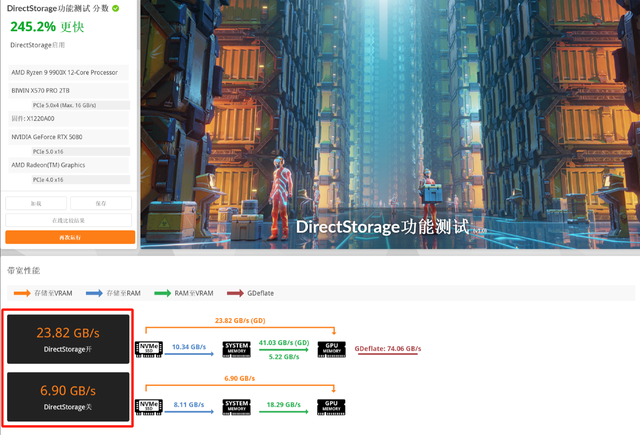Click the DirectStorage feature test banner image
The image size is (640, 435).
pyautogui.click(x=390, y=124)
